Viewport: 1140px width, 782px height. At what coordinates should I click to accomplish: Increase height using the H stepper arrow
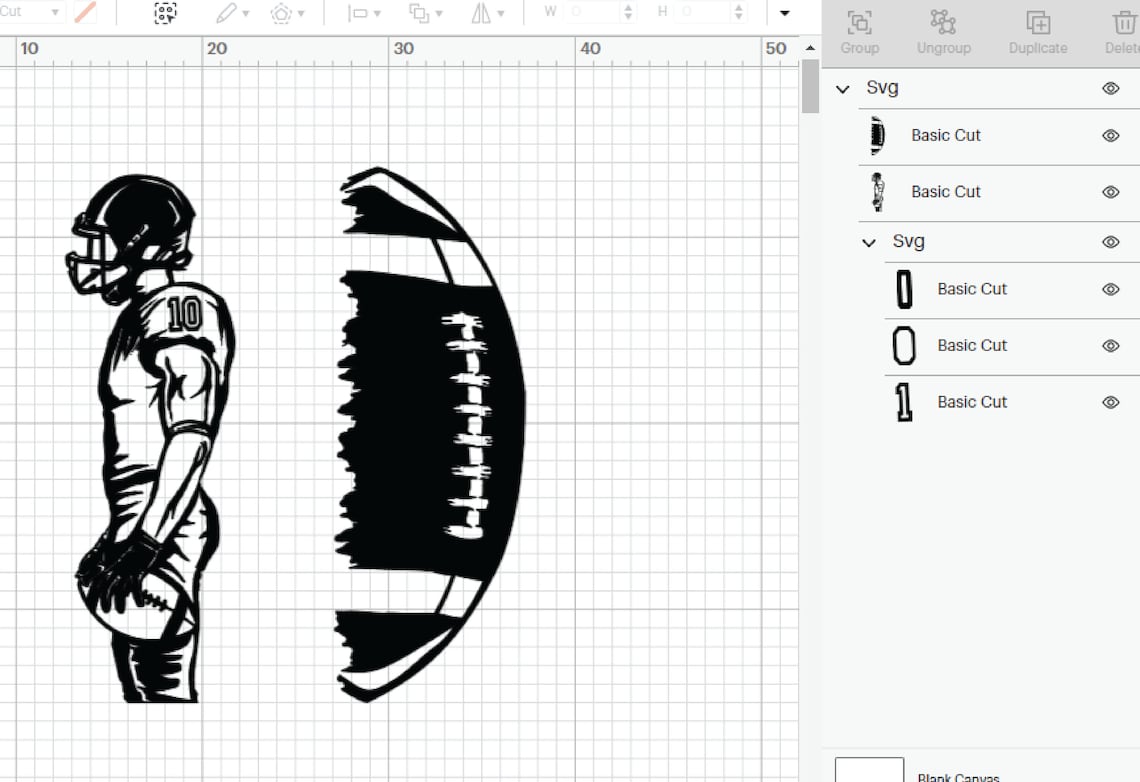click(x=737, y=8)
